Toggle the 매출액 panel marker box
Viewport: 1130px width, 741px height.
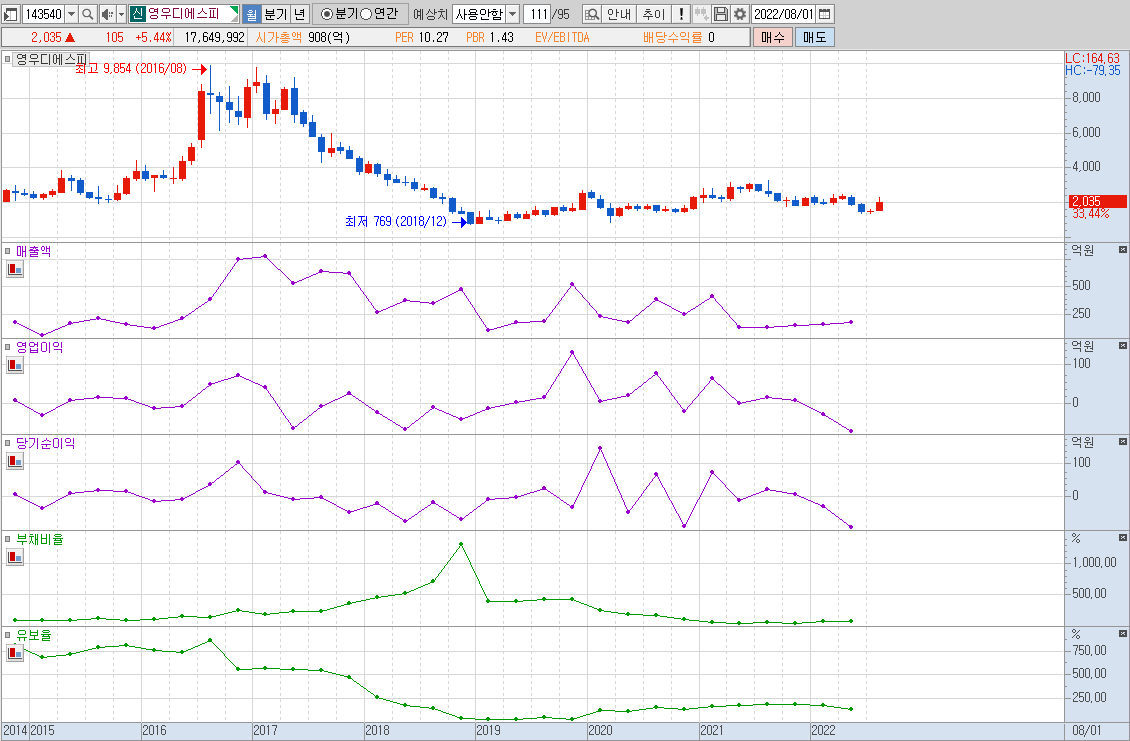[8, 251]
